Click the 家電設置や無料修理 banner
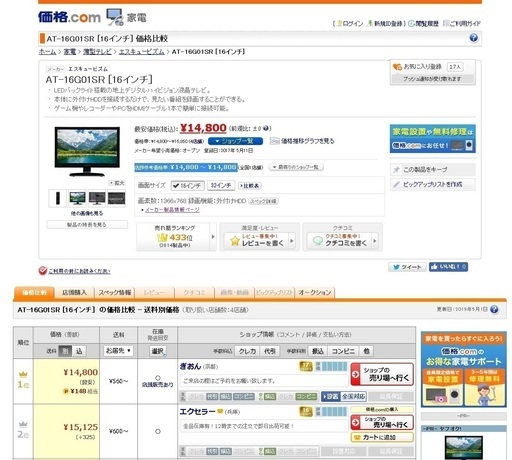 tap(432, 139)
